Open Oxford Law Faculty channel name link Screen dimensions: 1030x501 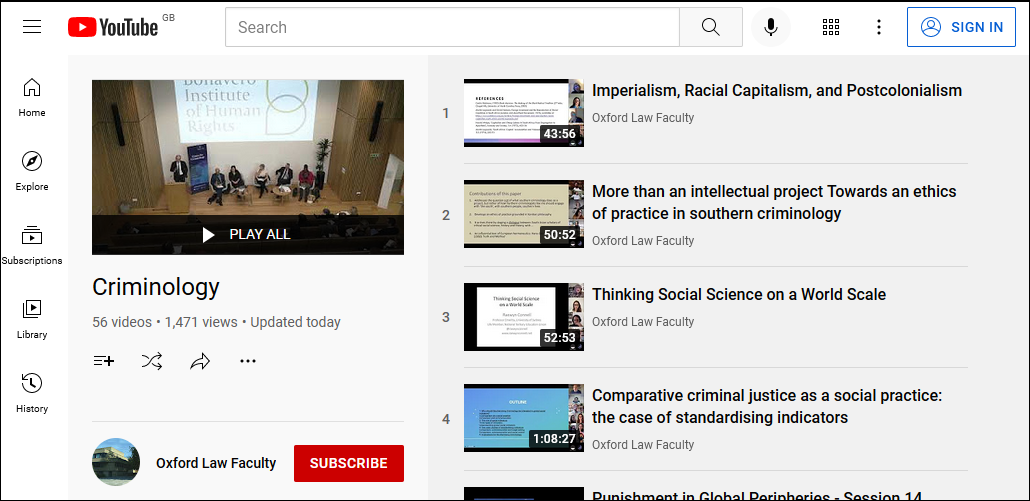(x=216, y=463)
